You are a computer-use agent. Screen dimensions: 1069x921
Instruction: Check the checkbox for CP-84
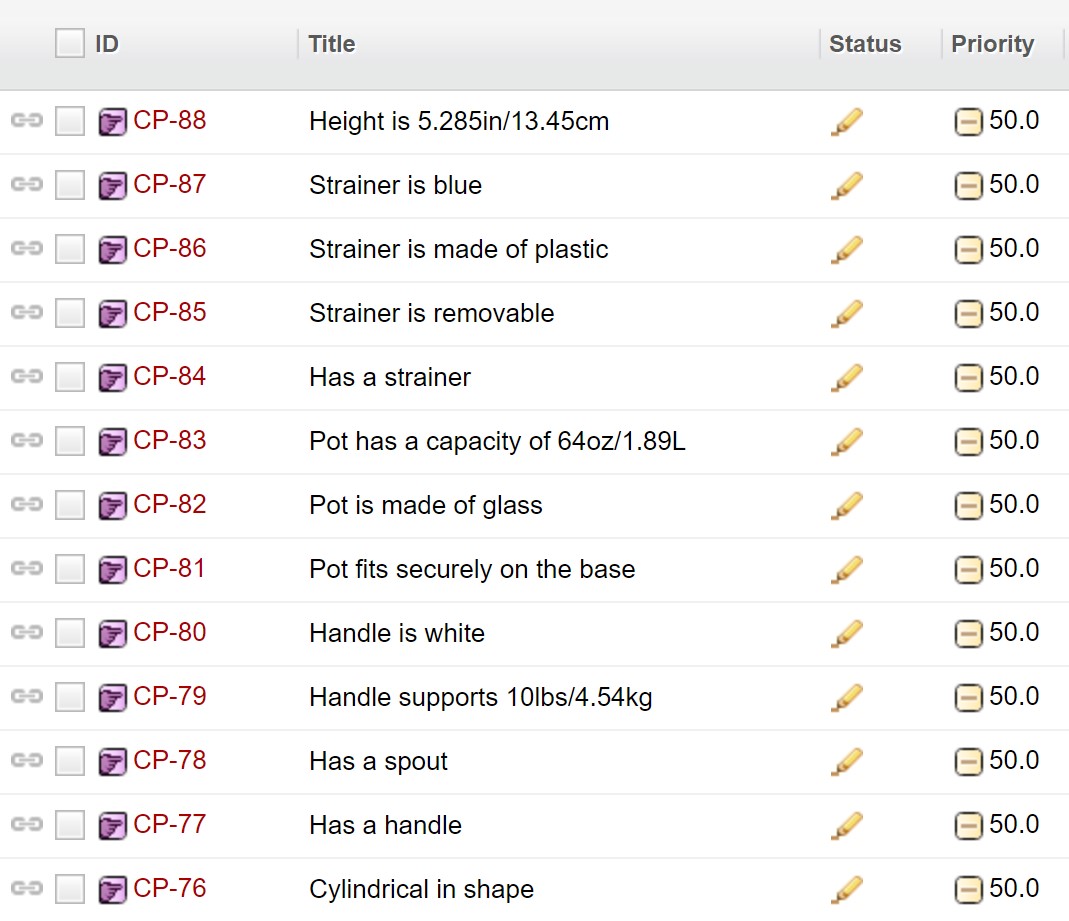(x=69, y=377)
